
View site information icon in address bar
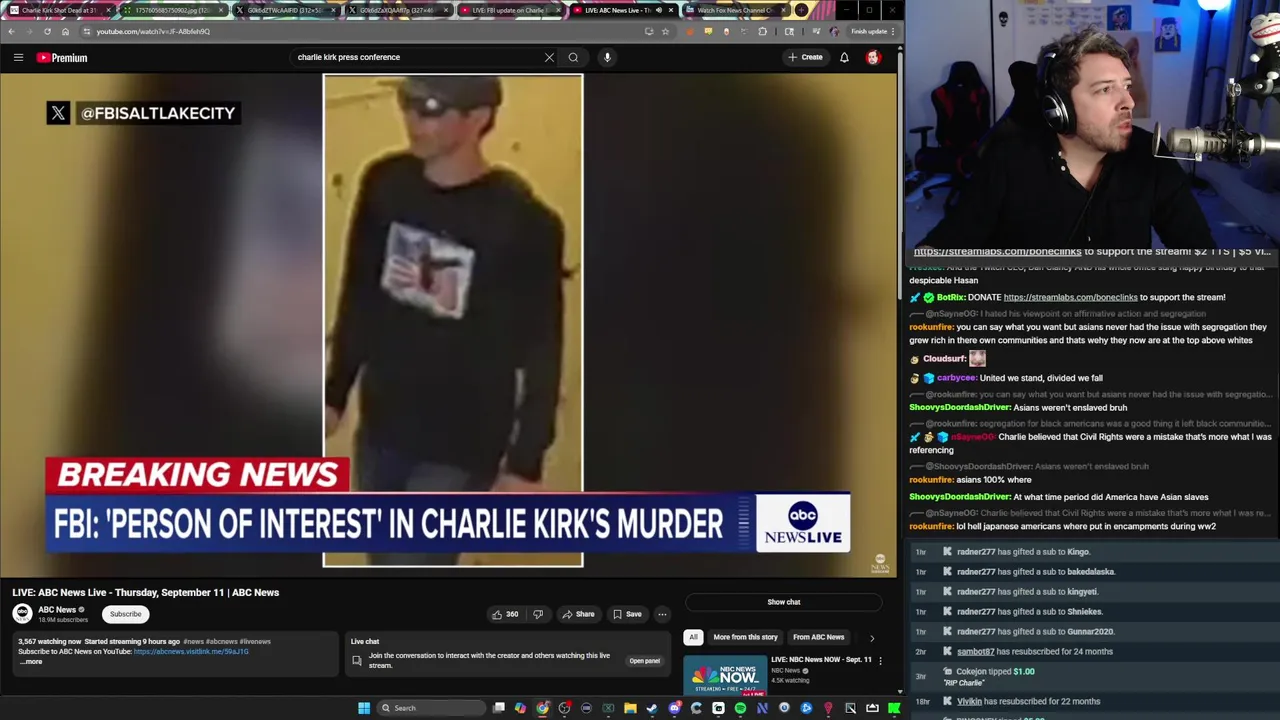pyautogui.click(x=87, y=31)
